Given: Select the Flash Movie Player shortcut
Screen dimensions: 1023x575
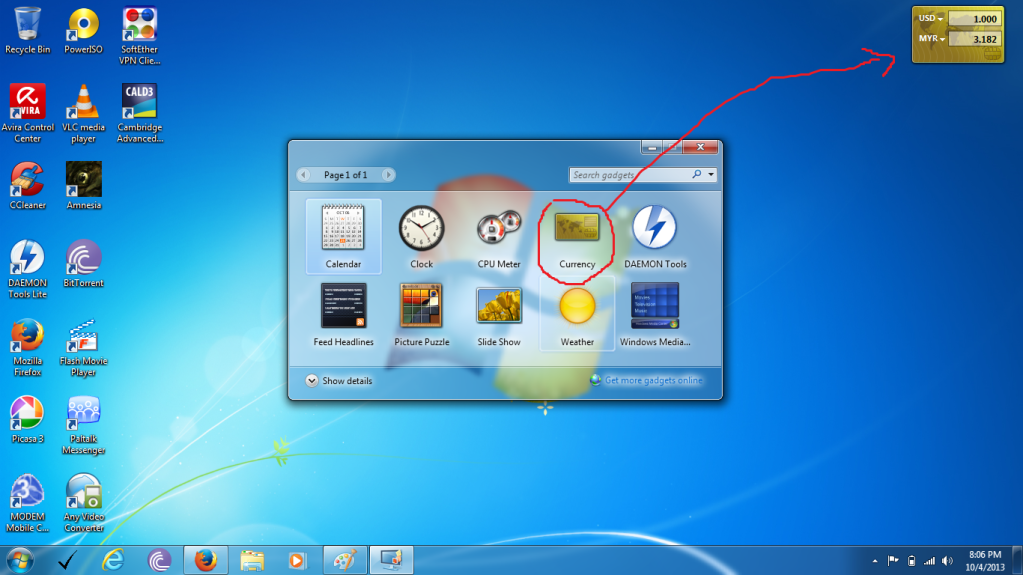Looking at the screenshot, I should (84, 347).
